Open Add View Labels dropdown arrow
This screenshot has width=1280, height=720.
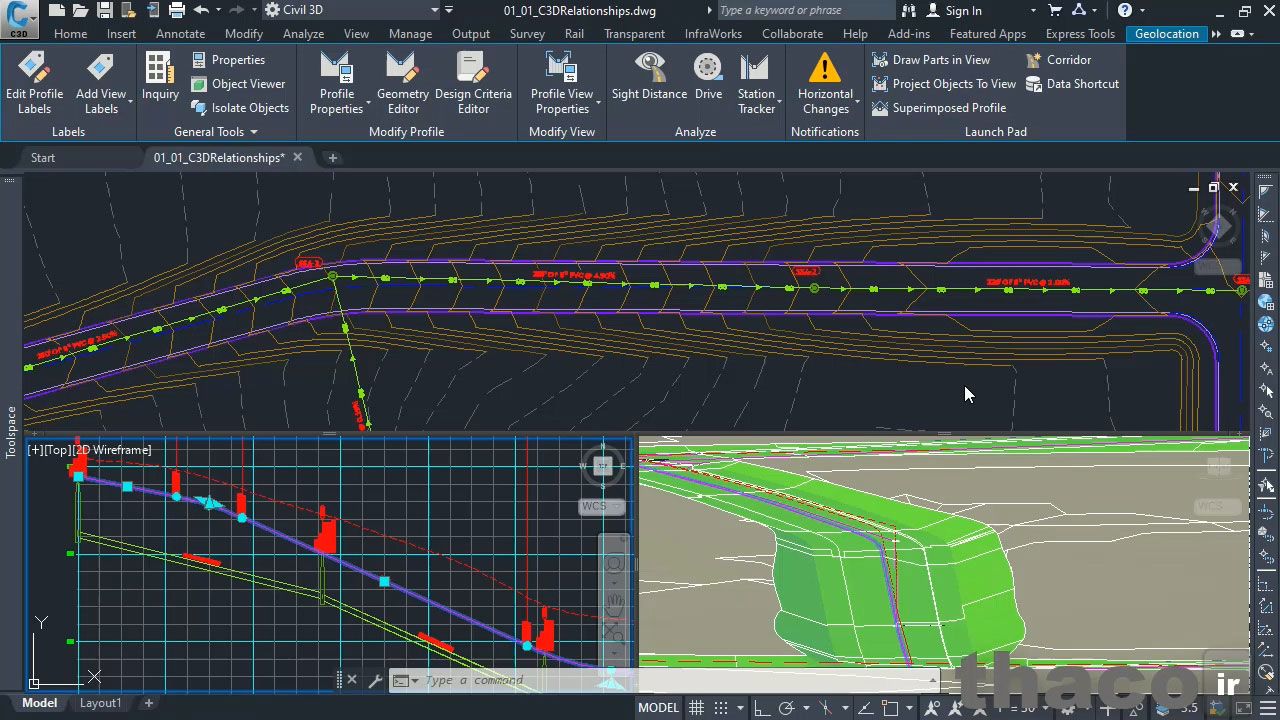coord(130,102)
